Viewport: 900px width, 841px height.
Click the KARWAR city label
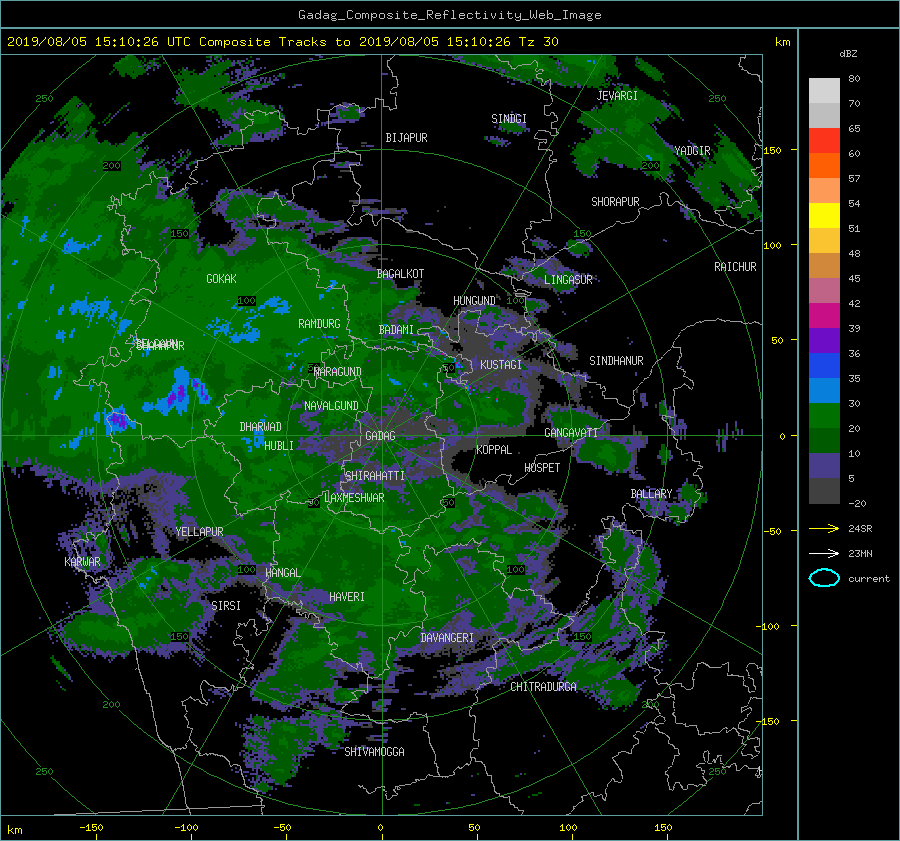83,562
